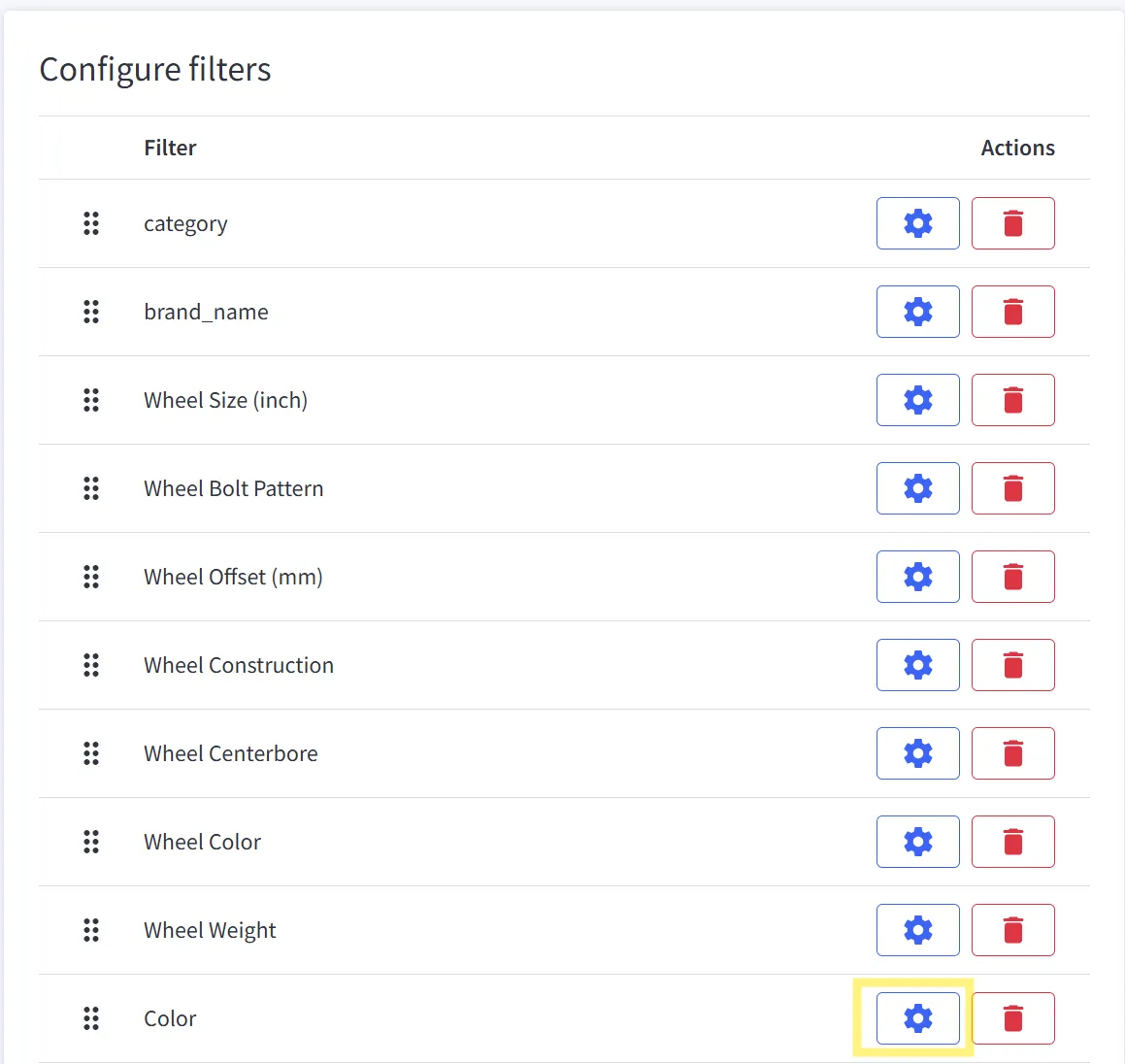
Task: Remove the Wheel Bolt Pattern filter
Action: point(1012,488)
